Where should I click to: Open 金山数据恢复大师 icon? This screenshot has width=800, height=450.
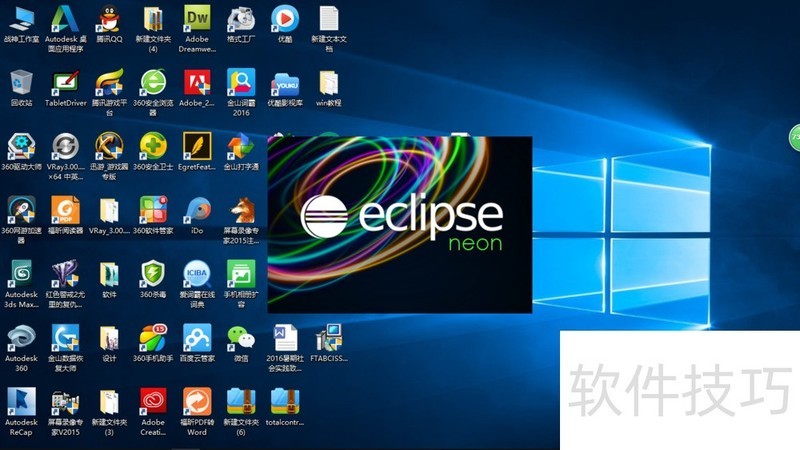click(x=65, y=338)
